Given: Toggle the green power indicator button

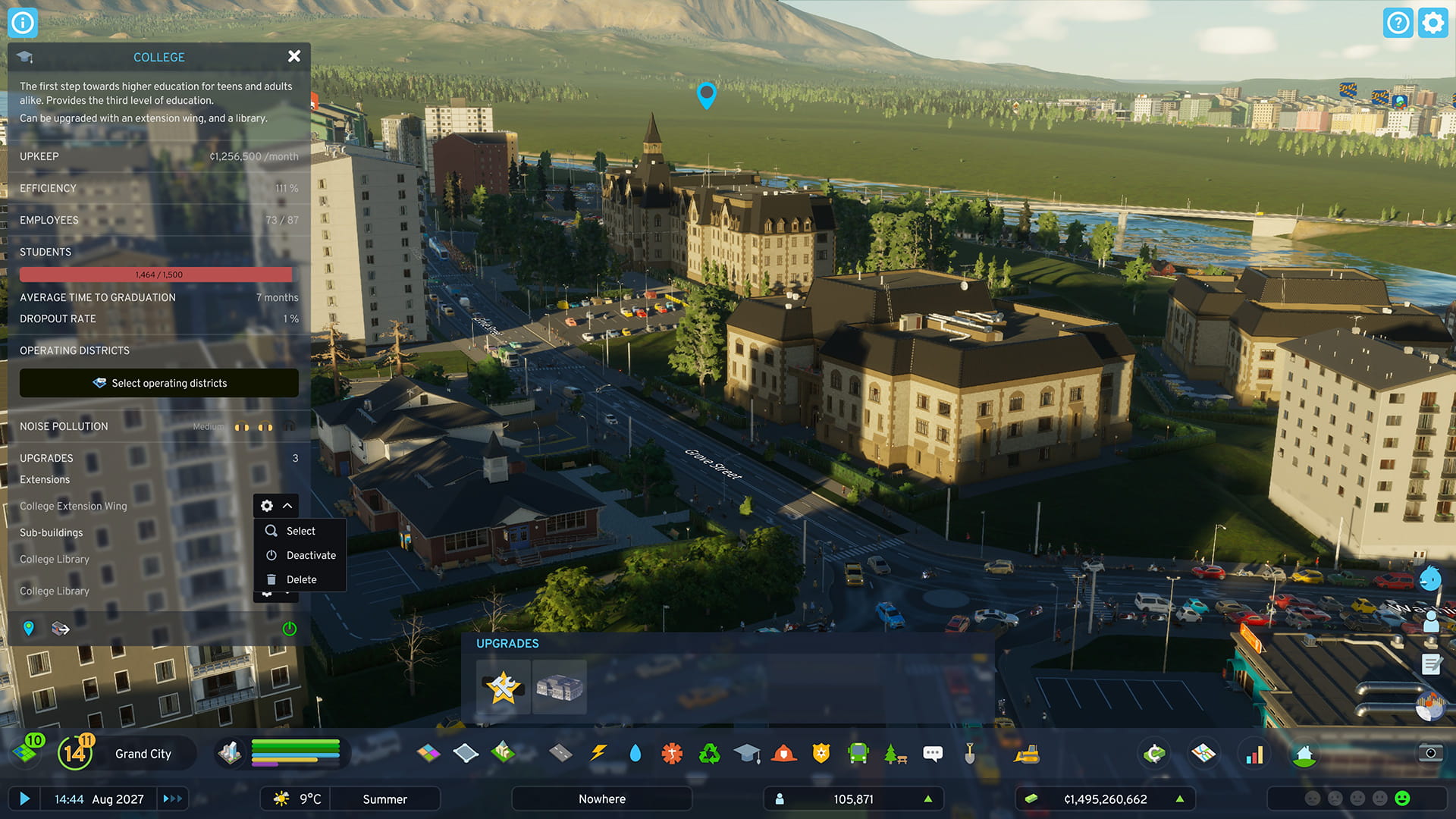Looking at the screenshot, I should tap(288, 629).
